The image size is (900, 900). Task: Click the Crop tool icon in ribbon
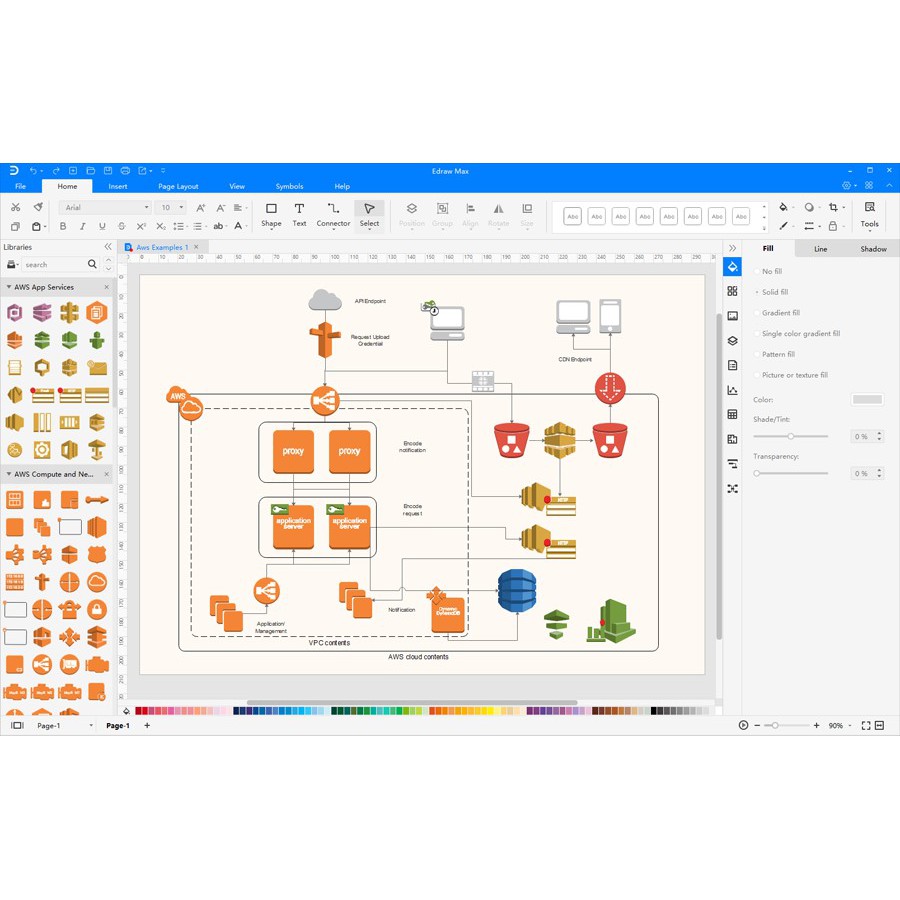(x=833, y=207)
